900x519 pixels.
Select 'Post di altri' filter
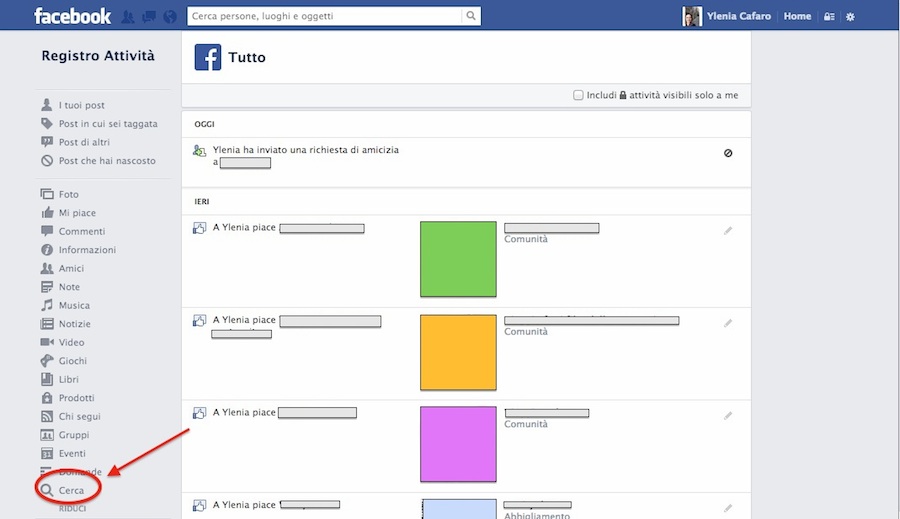pos(84,142)
